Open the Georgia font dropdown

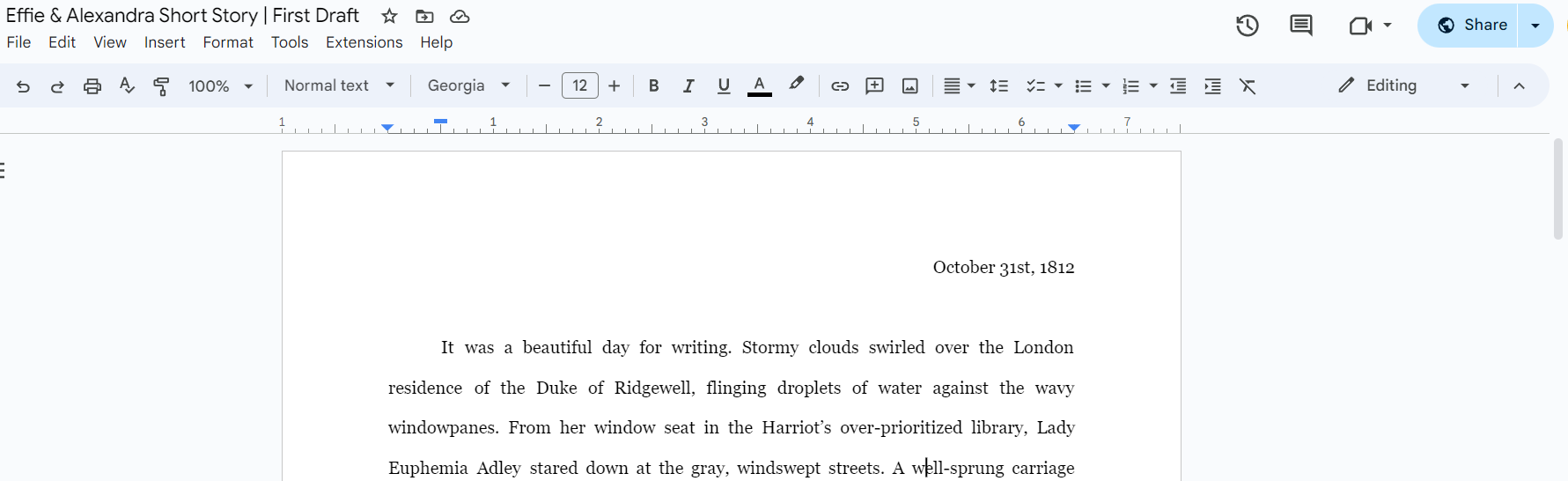tap(468, 85)
